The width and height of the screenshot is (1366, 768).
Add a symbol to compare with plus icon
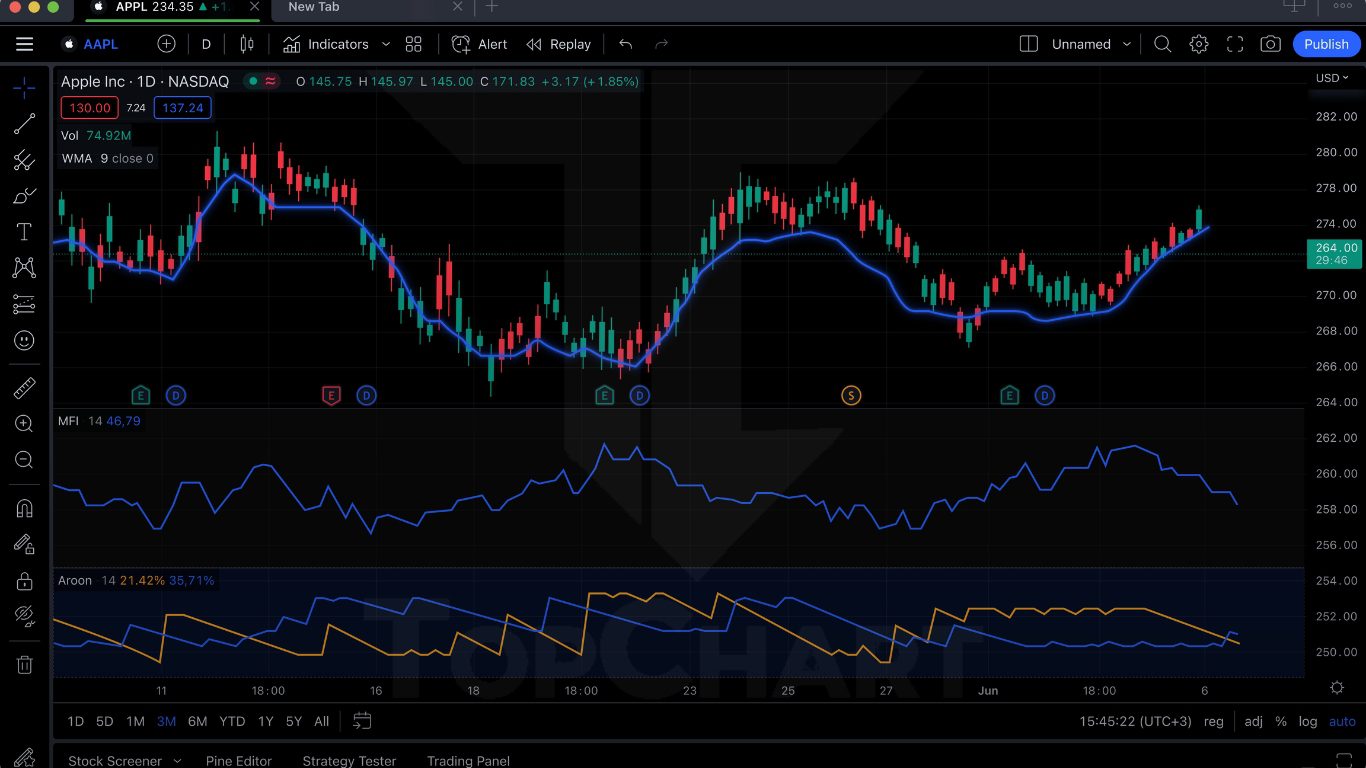click(166, 44)
